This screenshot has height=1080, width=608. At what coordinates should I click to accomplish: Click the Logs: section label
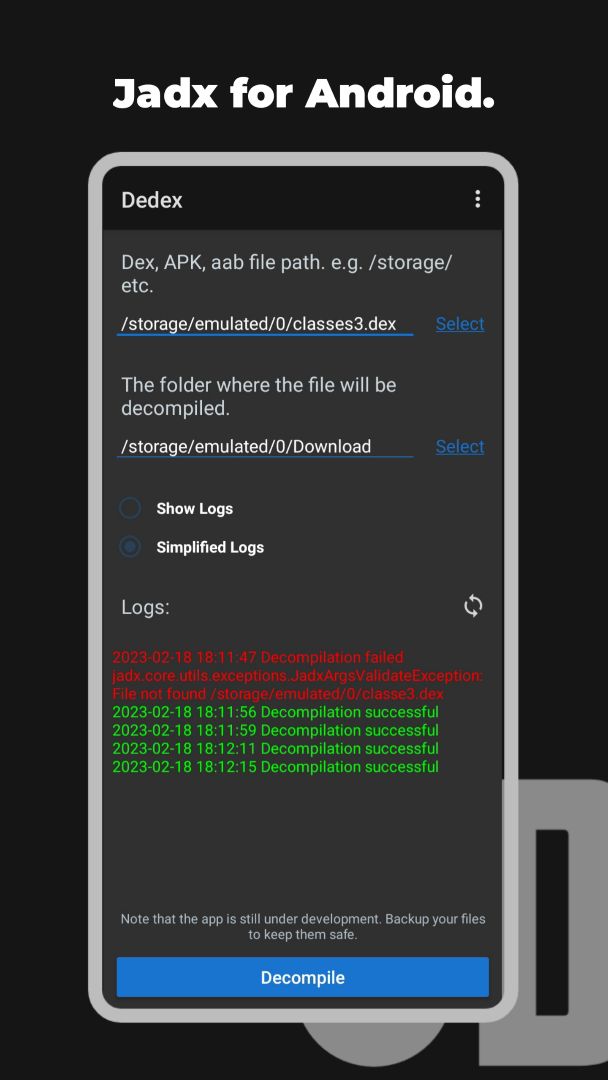click(x=145, y=608)
